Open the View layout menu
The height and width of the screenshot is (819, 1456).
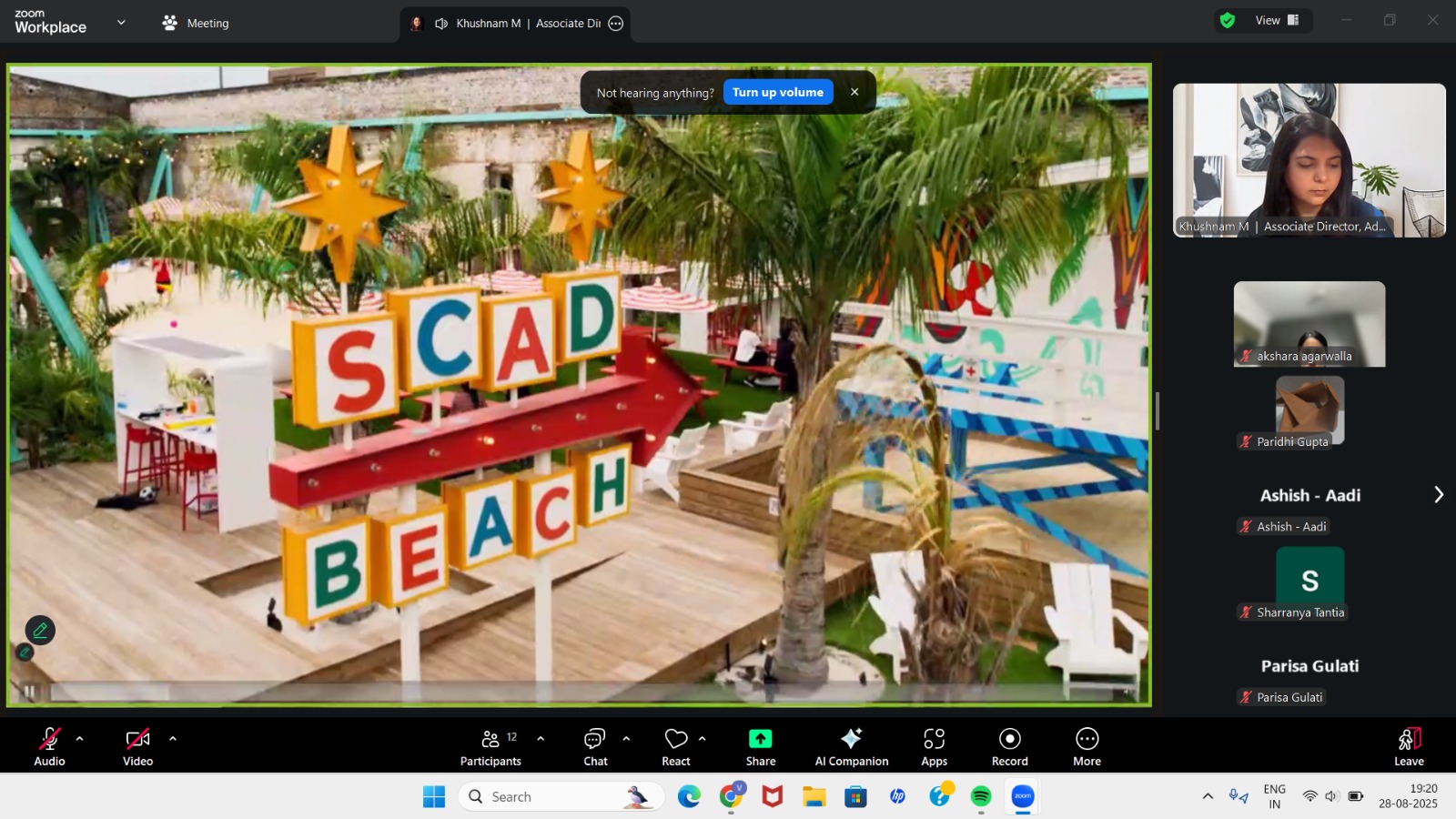(1277, 20)
